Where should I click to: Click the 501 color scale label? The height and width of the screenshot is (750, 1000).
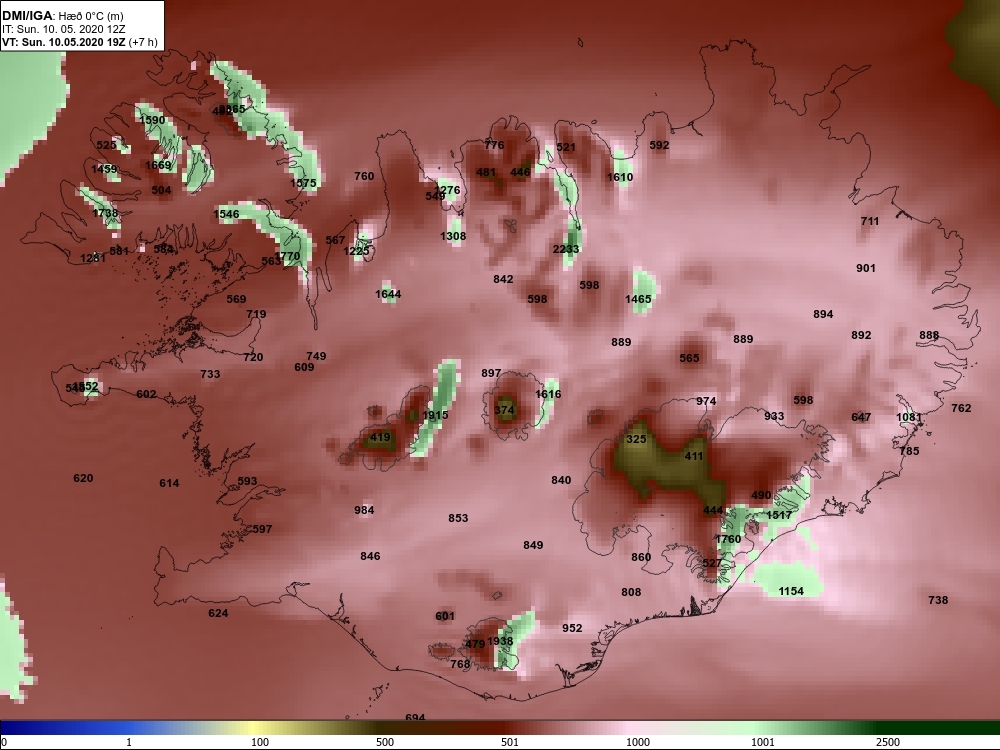[510, 742]
